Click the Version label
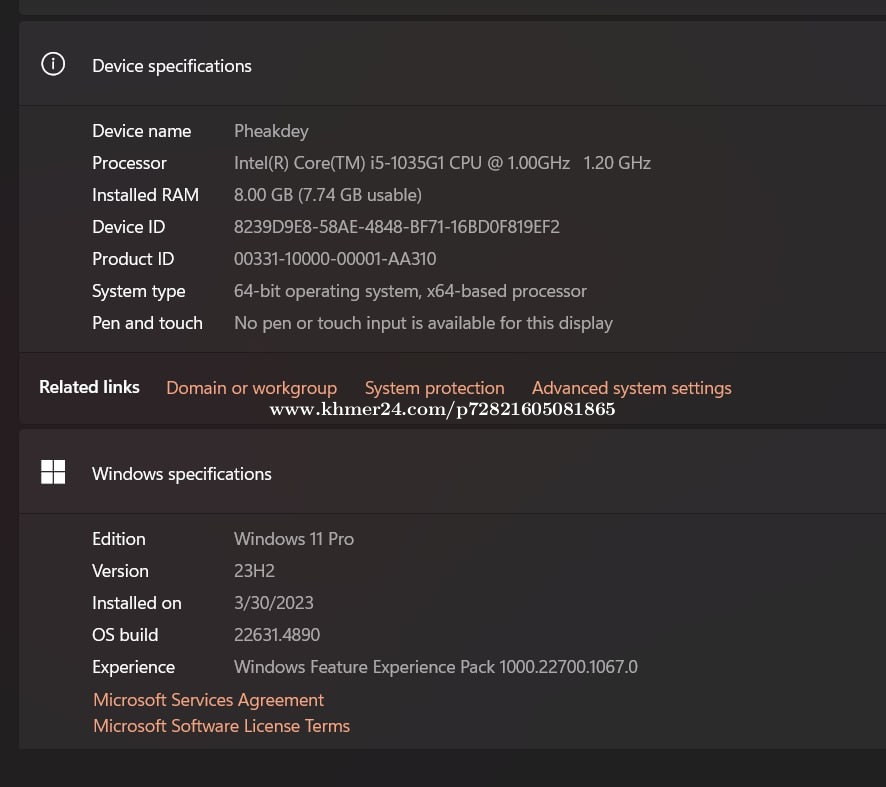This screenshot has width=886, height=787. coord(120,571)
